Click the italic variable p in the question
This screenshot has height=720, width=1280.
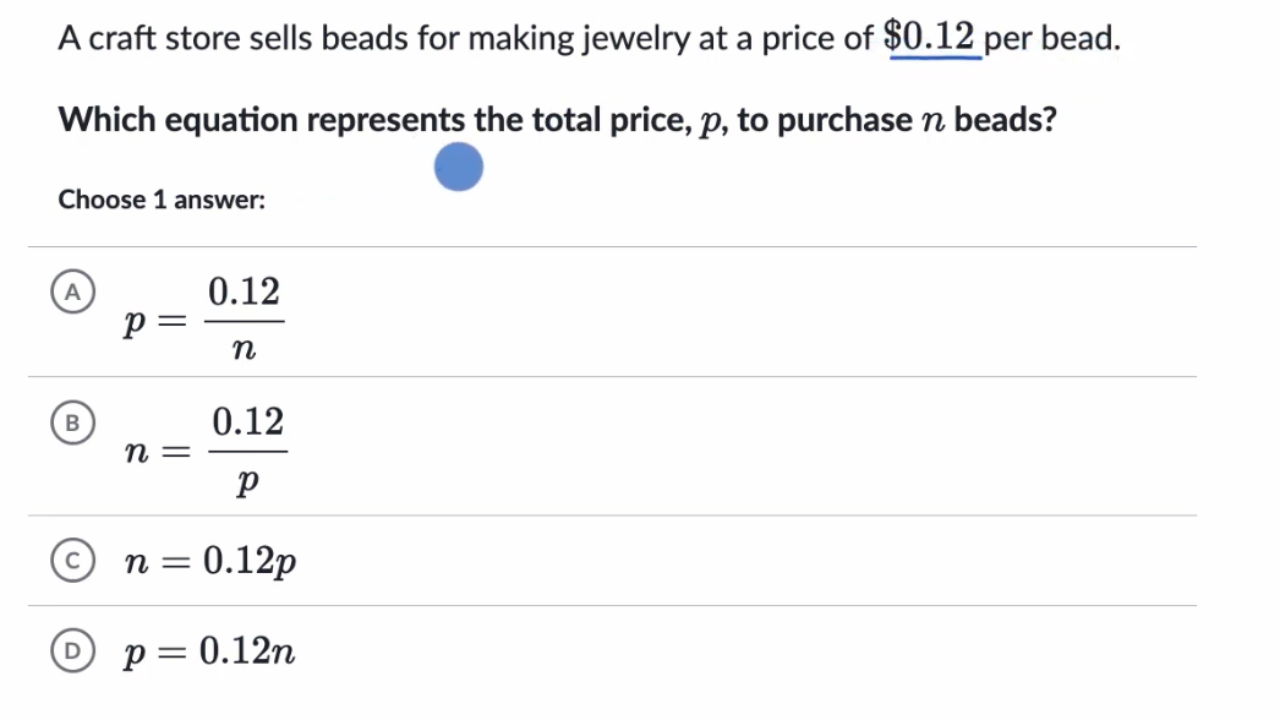(x=710, y=121)
